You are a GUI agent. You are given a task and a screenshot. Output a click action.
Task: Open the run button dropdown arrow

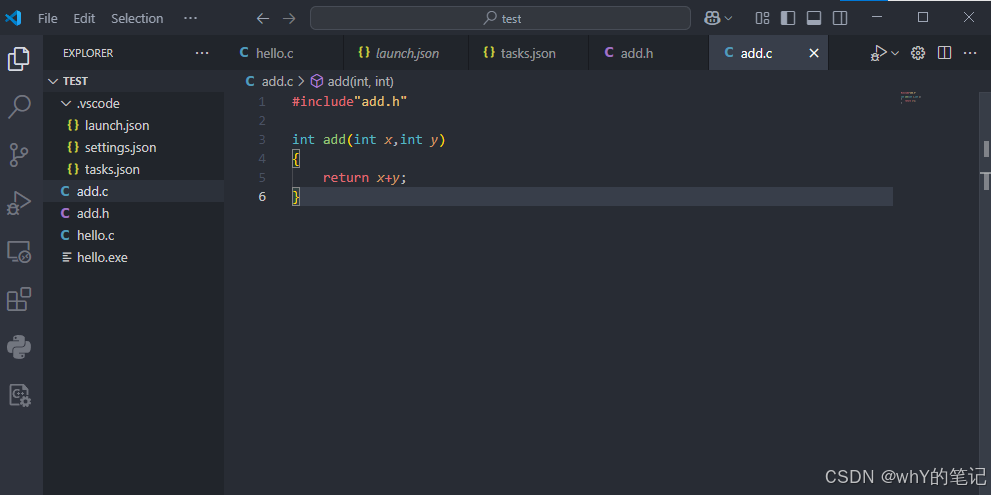895,53
